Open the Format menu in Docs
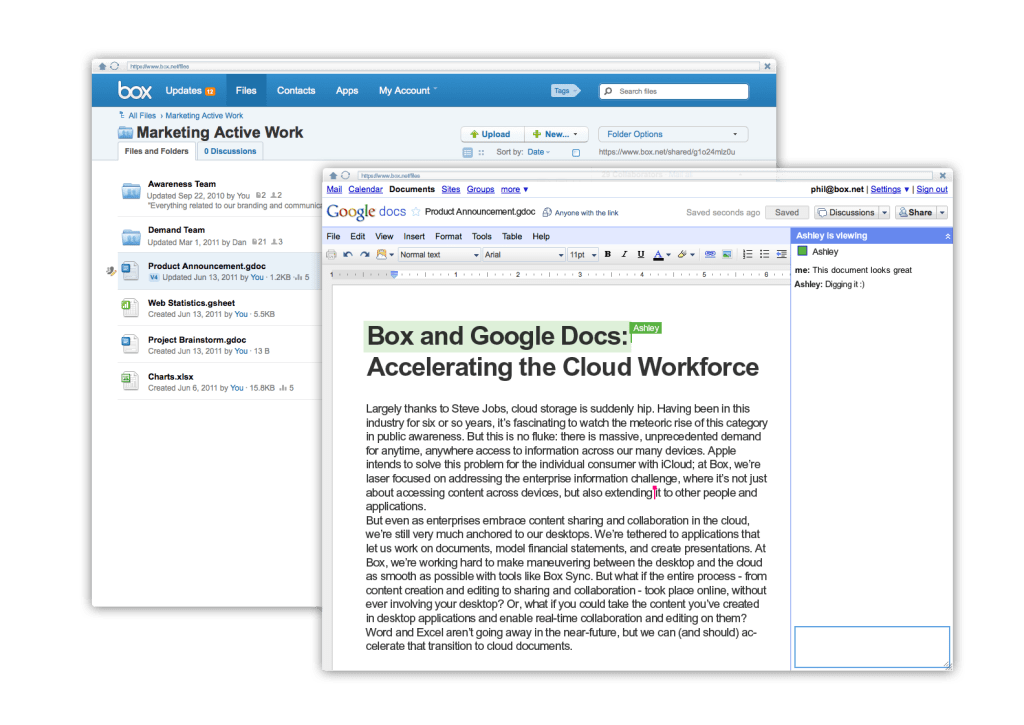This screenshot has height=725, width=1024. (448, 236)
